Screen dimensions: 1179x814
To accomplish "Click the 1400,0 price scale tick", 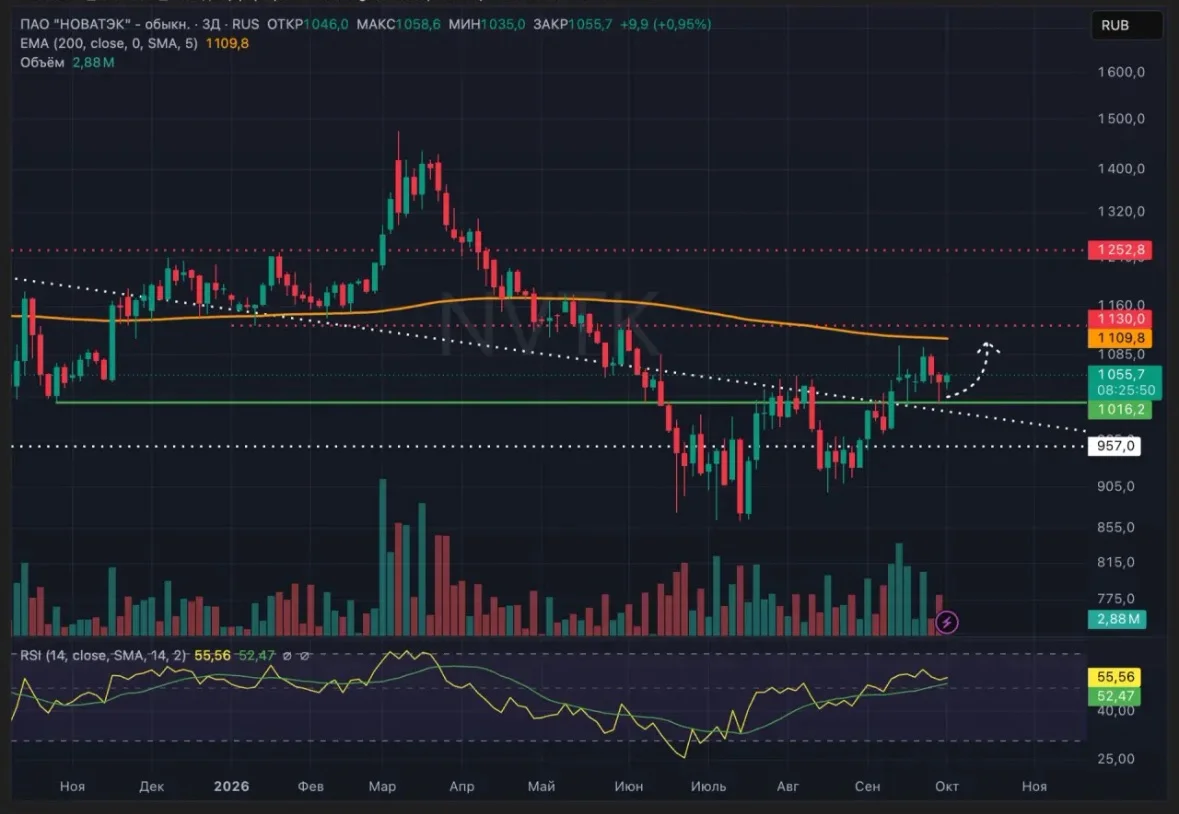I will coord(1120,168).
